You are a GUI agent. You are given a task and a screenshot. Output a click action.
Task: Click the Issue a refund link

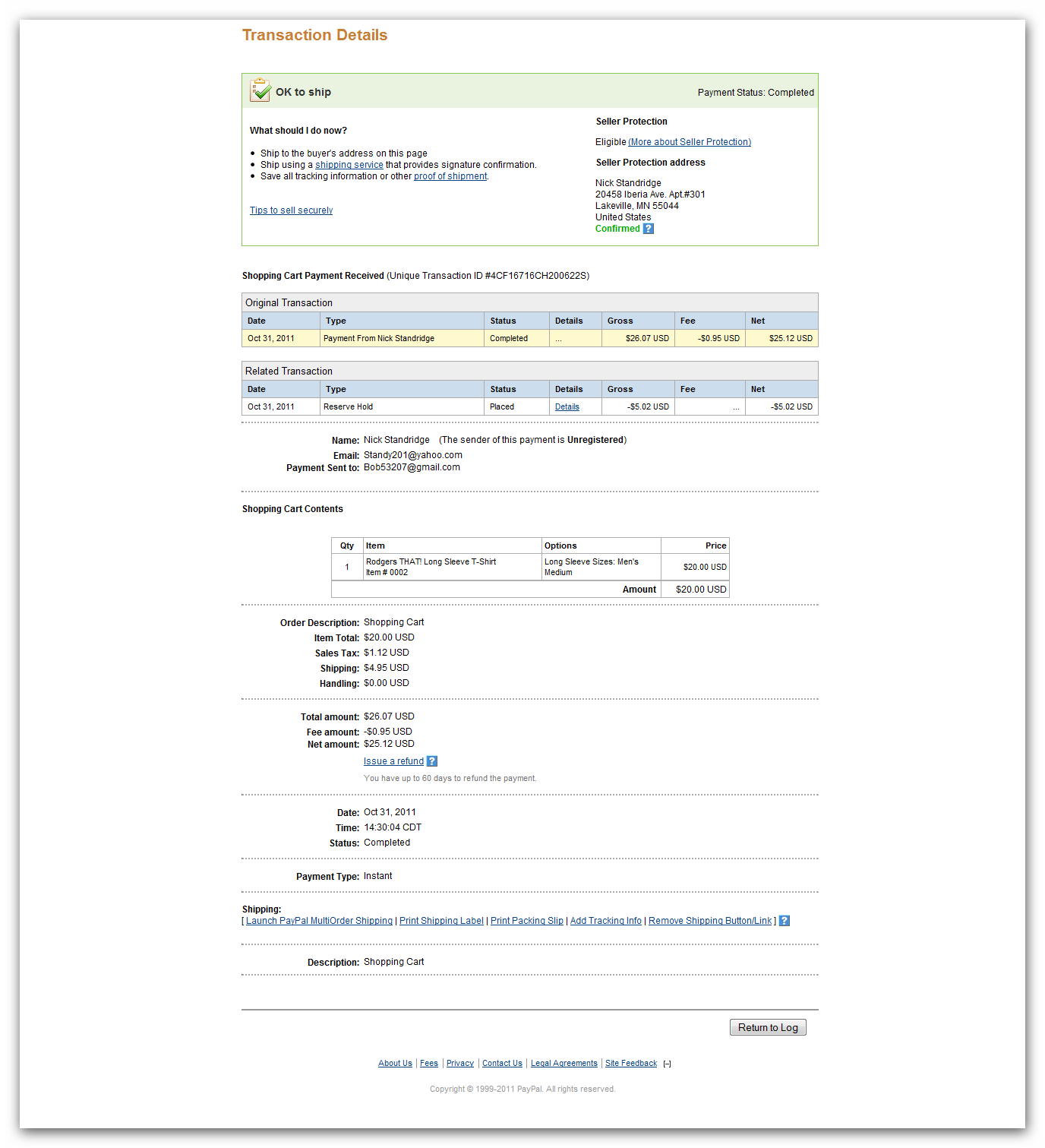pos(393,761)
